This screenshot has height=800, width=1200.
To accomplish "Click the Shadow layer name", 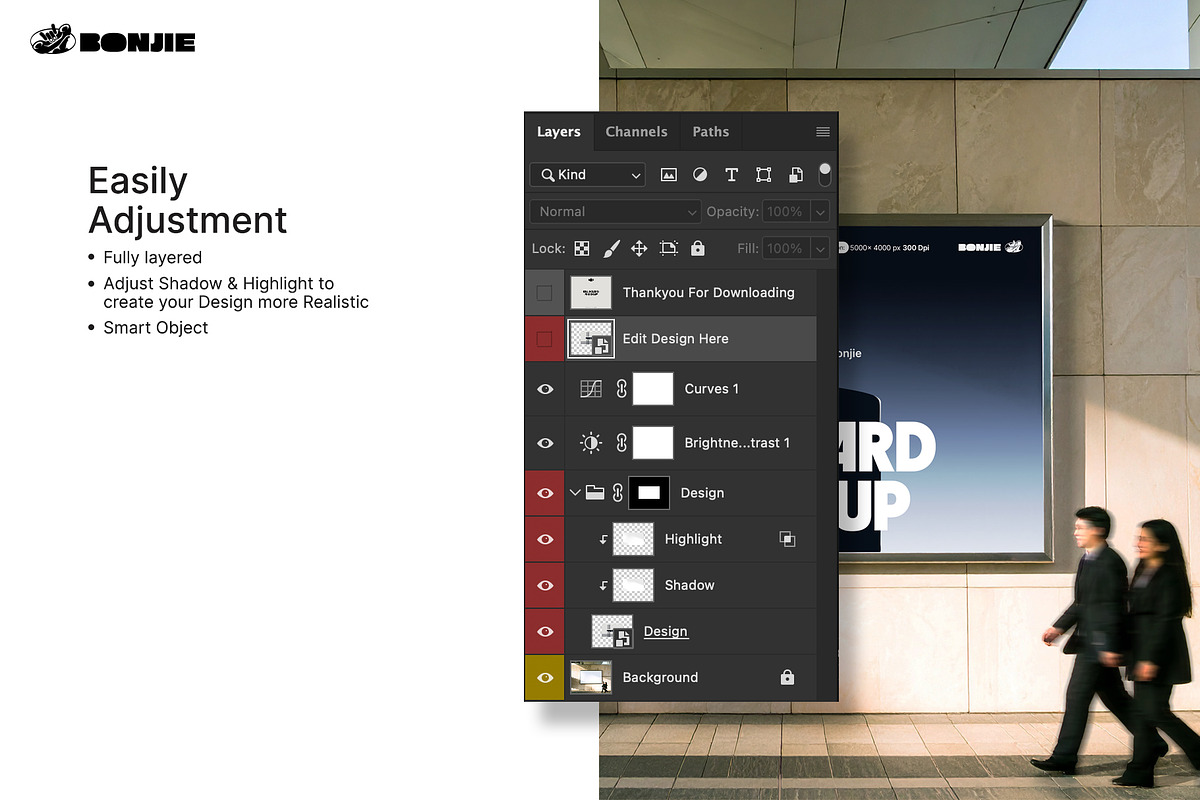I will point(689,585).
